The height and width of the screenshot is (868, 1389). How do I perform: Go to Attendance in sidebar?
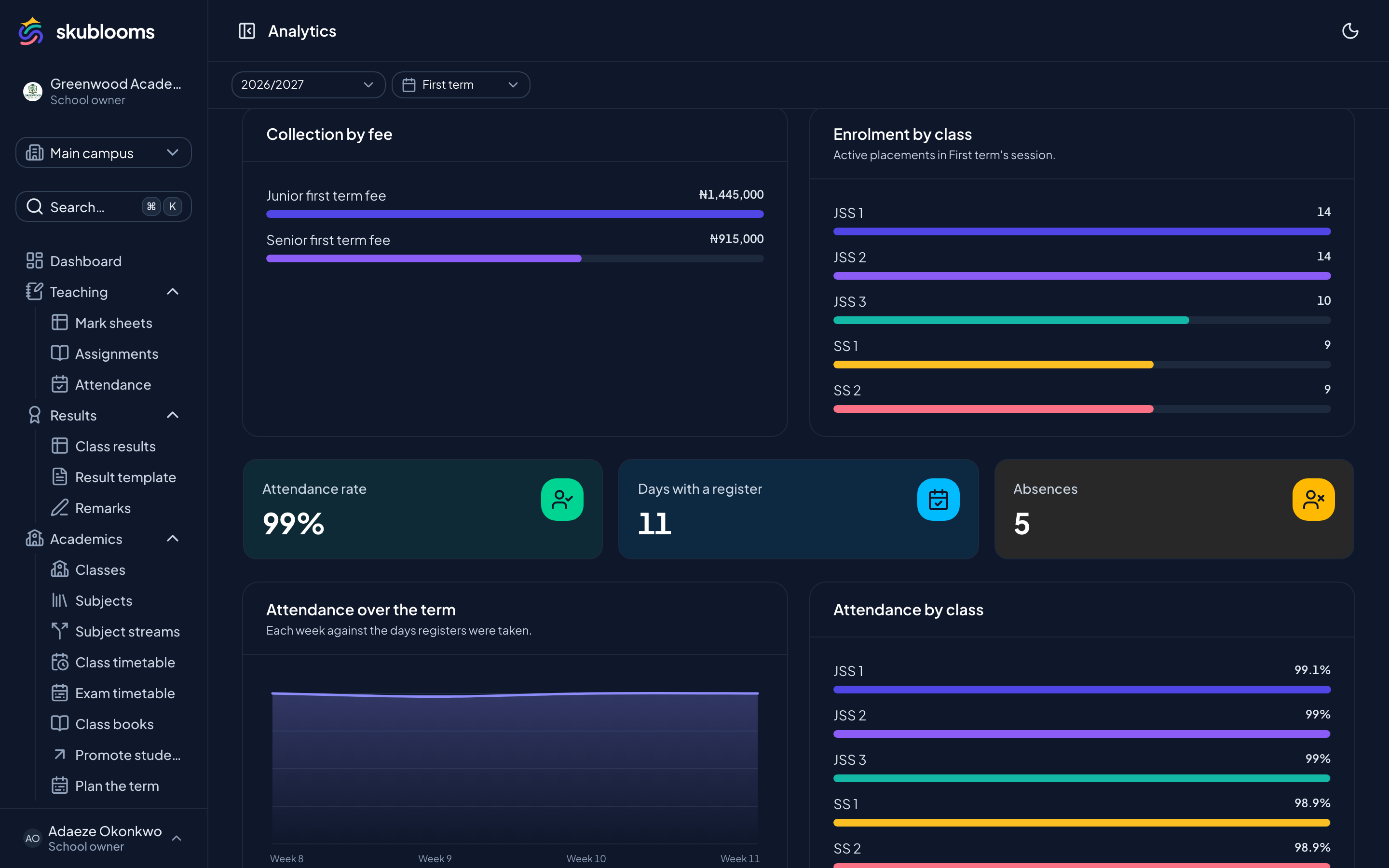coord(113,385)
